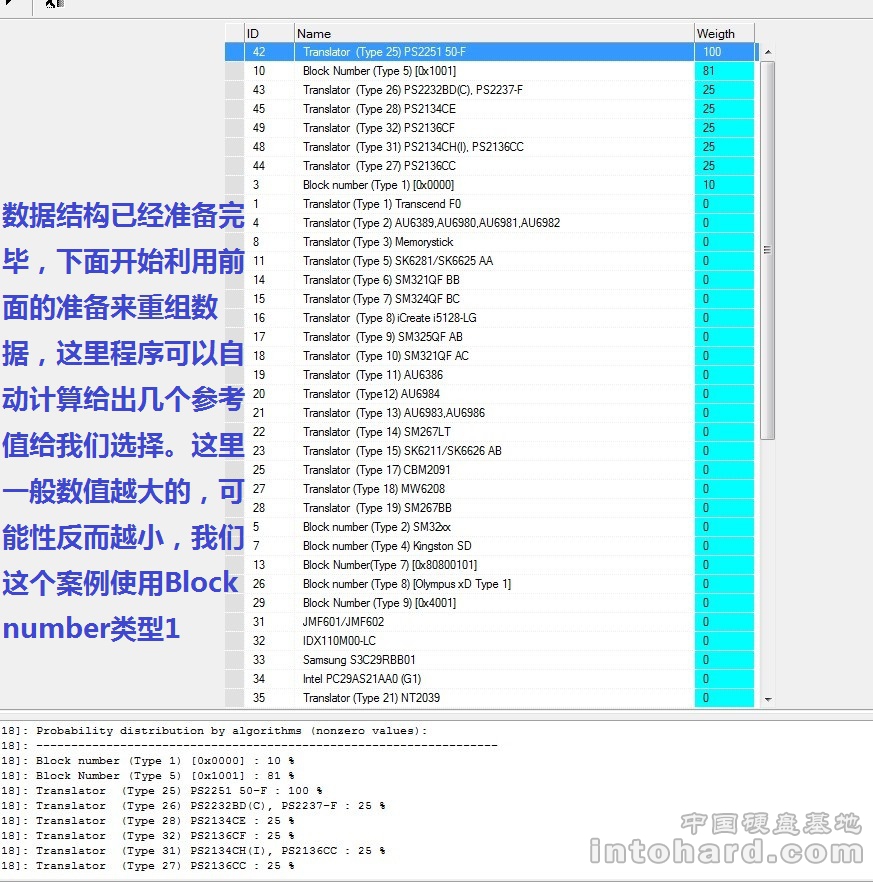Click Probability distribution line in log
The width and height of the screenshot is (873, 882).
point(231,731)
